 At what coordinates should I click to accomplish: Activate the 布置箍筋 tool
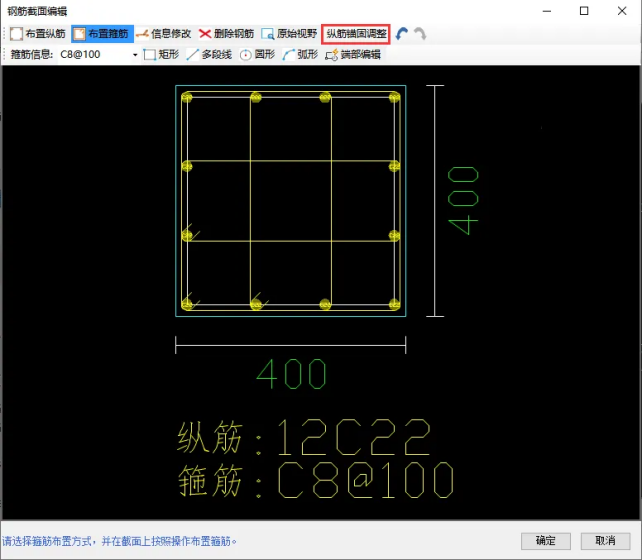(102, 33)
